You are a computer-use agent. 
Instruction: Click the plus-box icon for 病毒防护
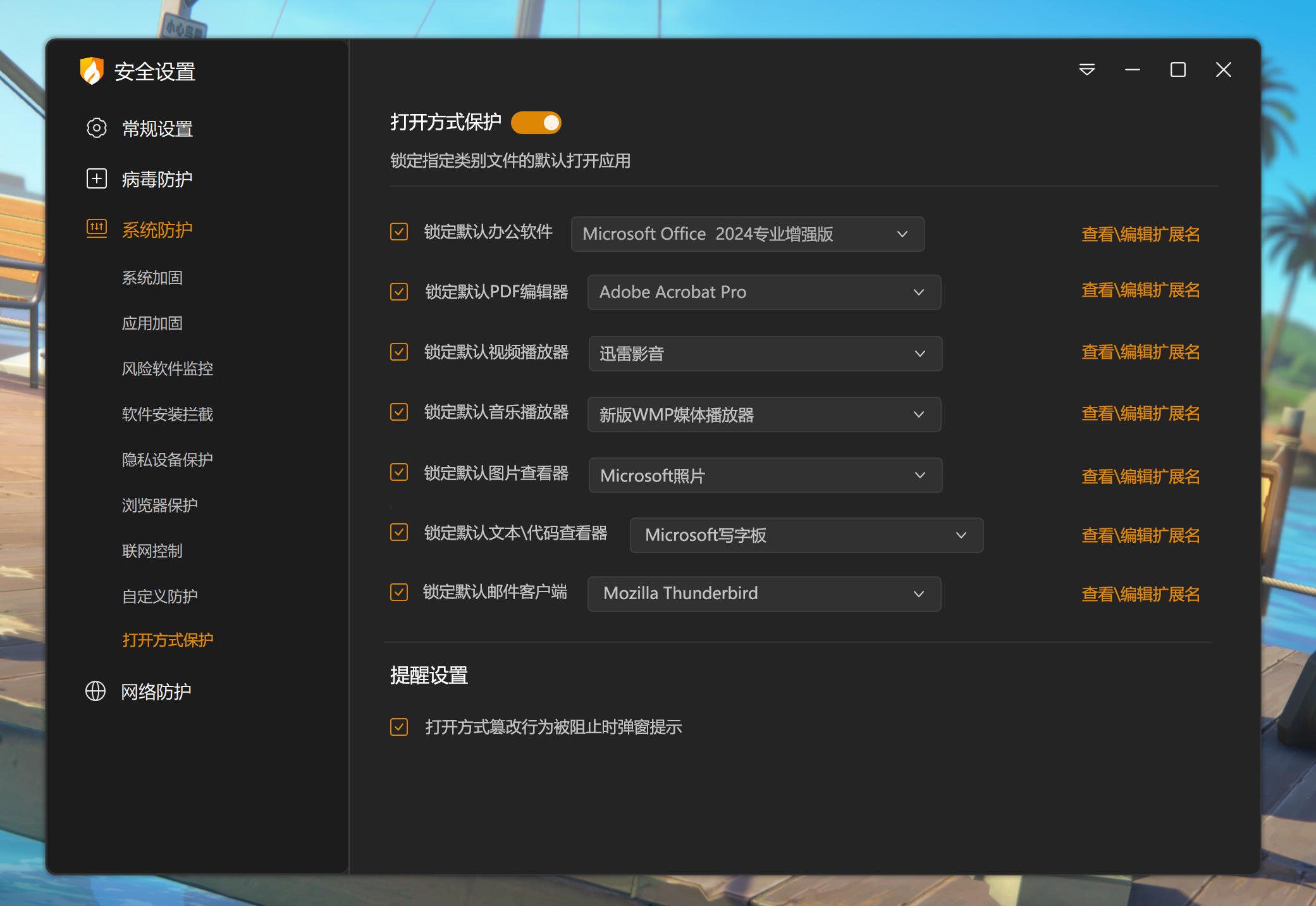click(96, 179)
